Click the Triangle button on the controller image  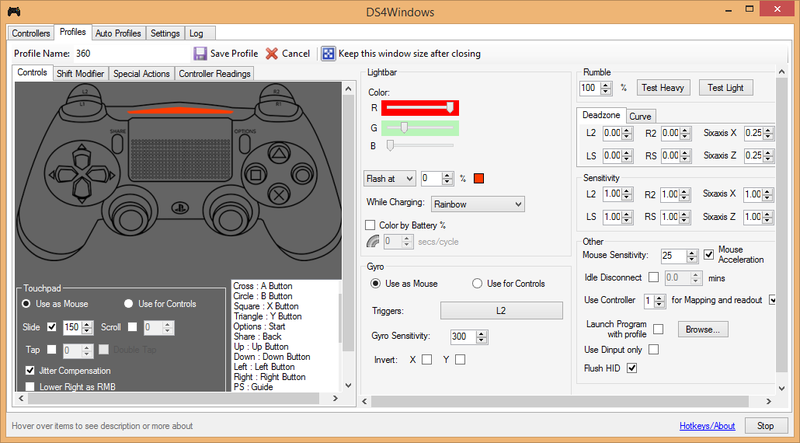(277, 153)
